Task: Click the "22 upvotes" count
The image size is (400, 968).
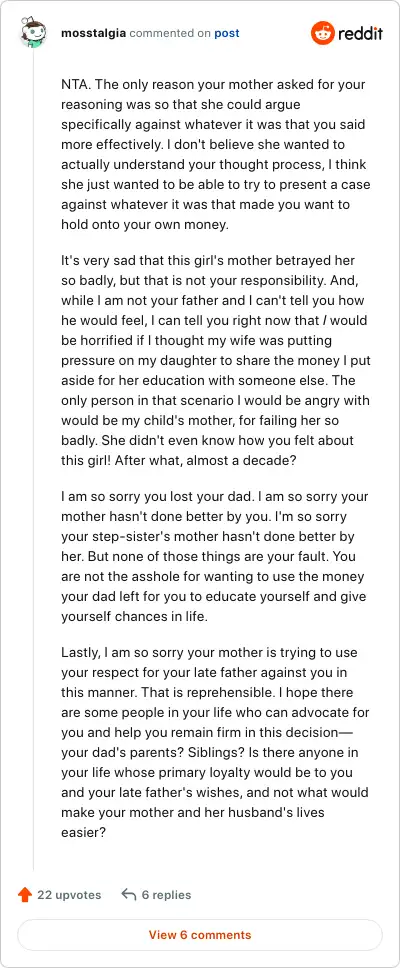Action: 69,895
